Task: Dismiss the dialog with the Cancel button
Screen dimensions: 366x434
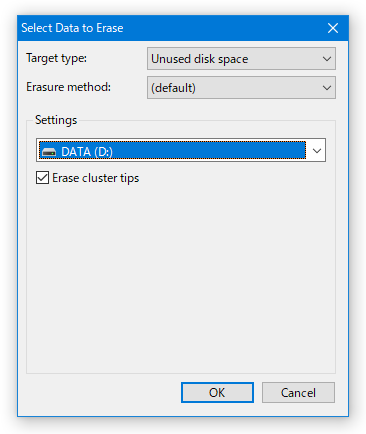Action: coord(298,392)
